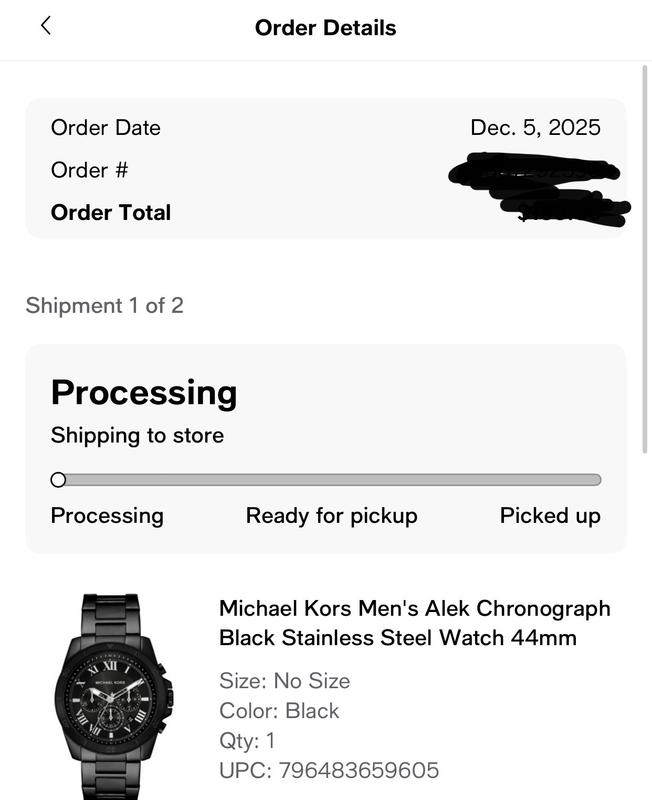652x800 pixels.
Task: Click the "Shipment 1 of 2" label
Action: tap(104, 306)
